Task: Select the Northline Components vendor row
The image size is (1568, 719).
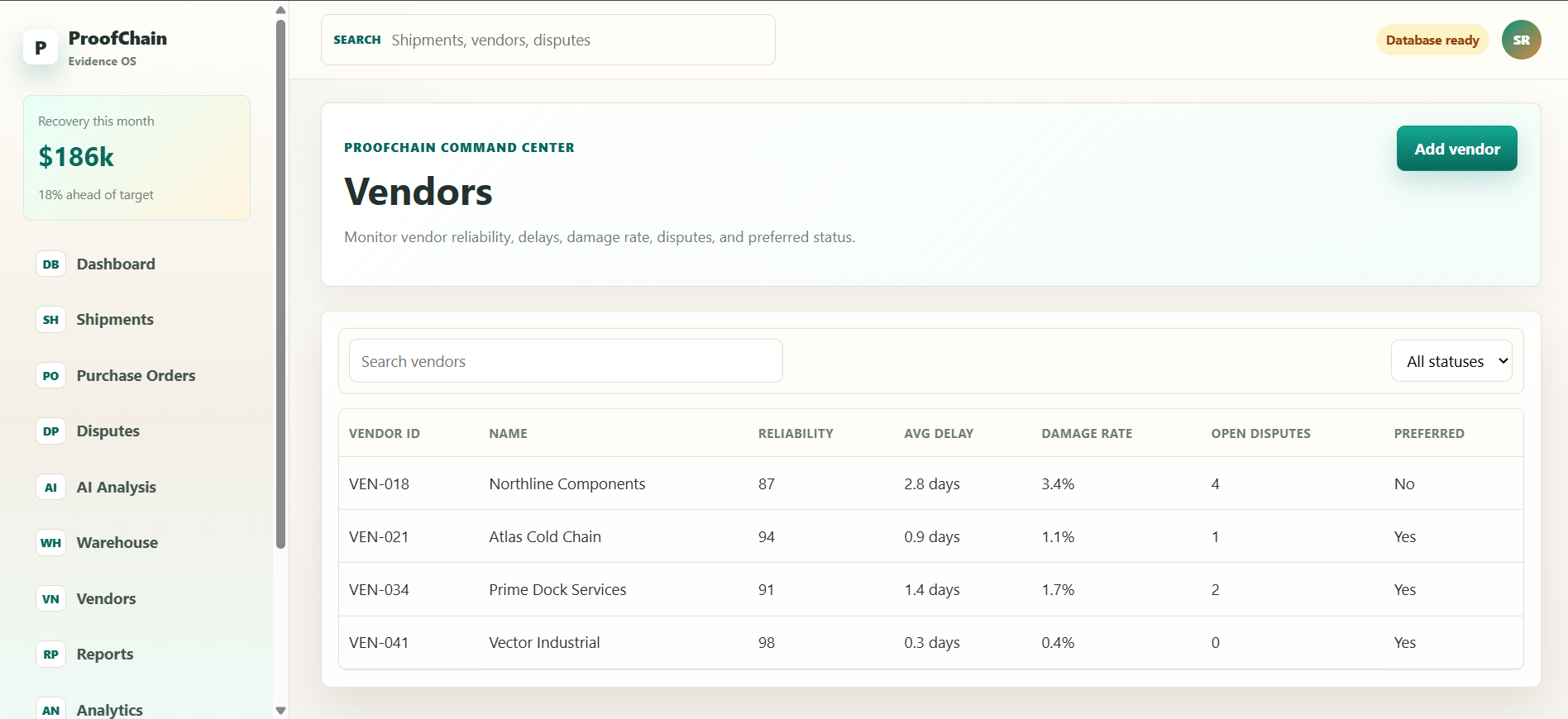Action: pos(930,483)
